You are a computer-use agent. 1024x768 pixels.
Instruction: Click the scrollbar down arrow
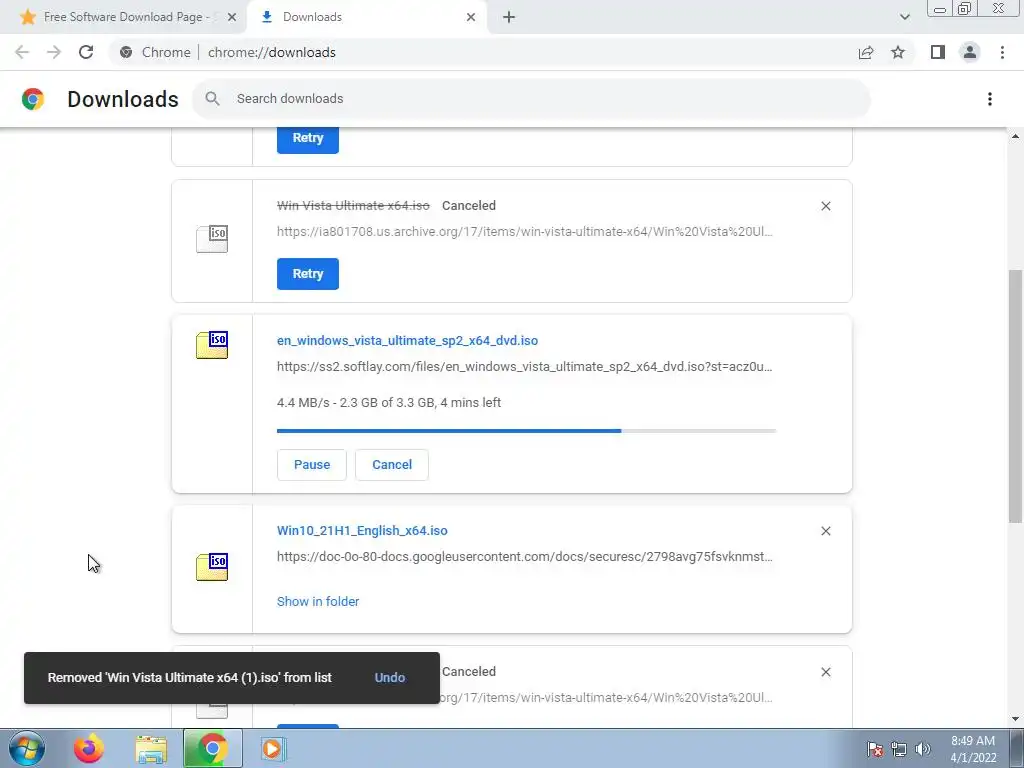point(1015,720)
